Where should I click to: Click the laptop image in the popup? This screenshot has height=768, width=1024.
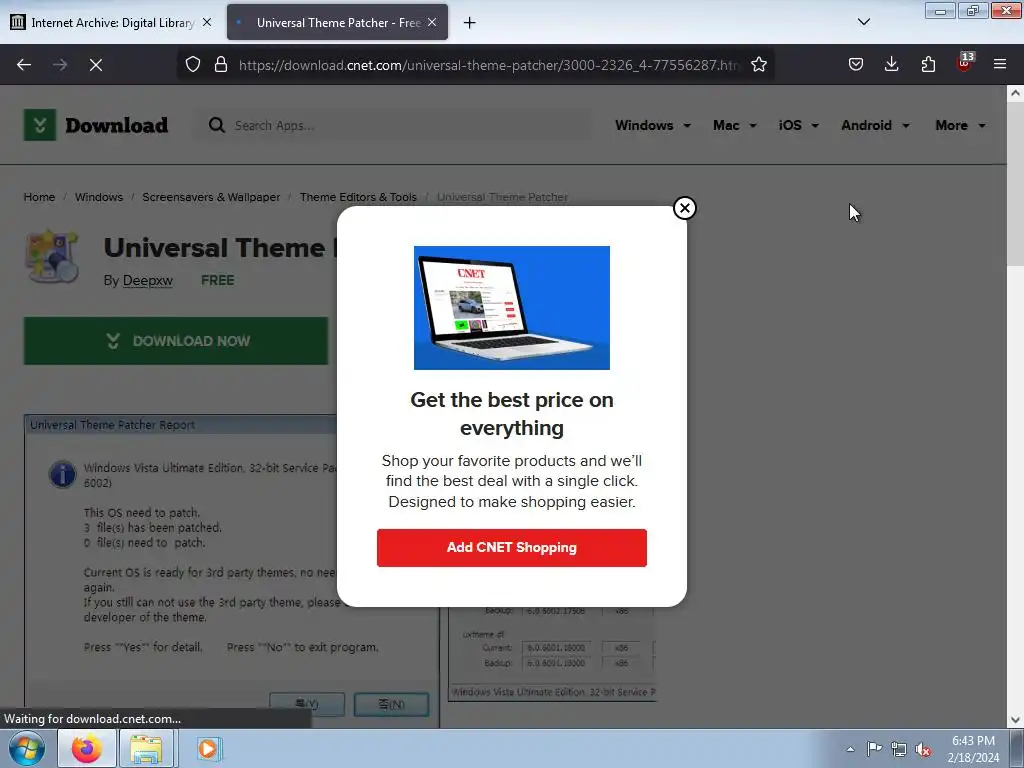coord(511,308)
